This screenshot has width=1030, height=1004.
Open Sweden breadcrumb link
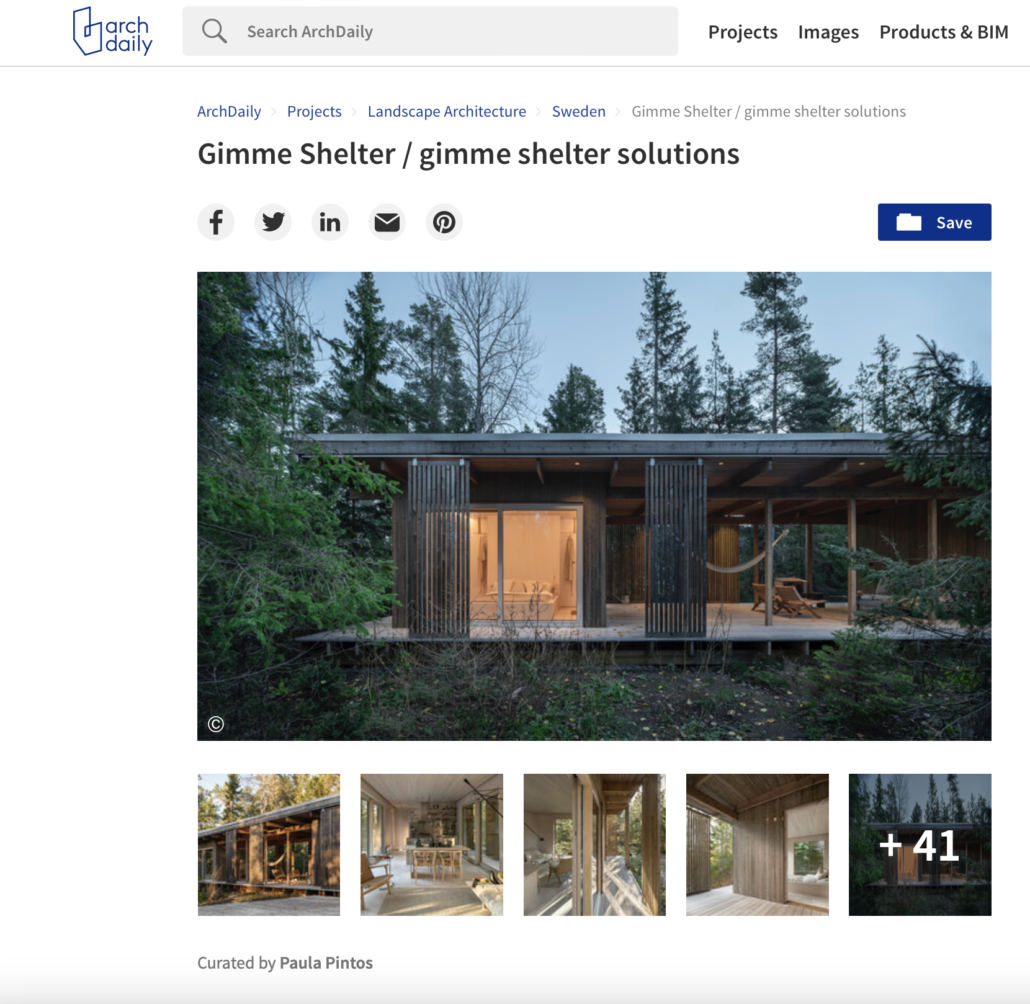pyautogui.click(x=579, y=112)
